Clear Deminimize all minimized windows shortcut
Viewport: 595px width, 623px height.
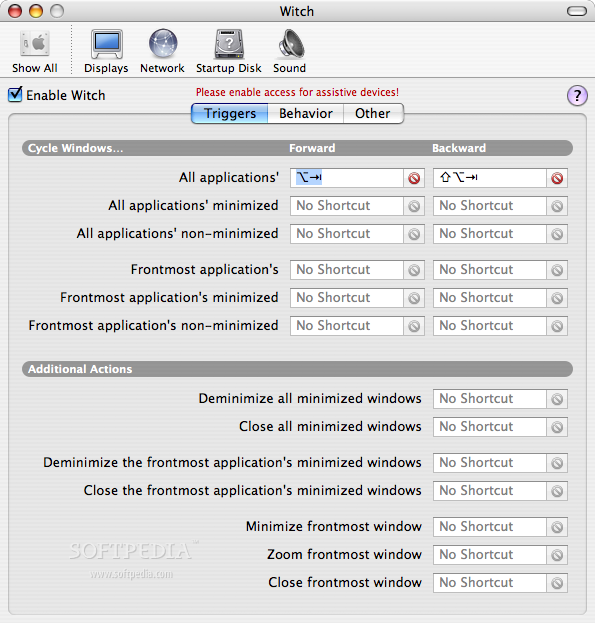(x=557, y=399)
